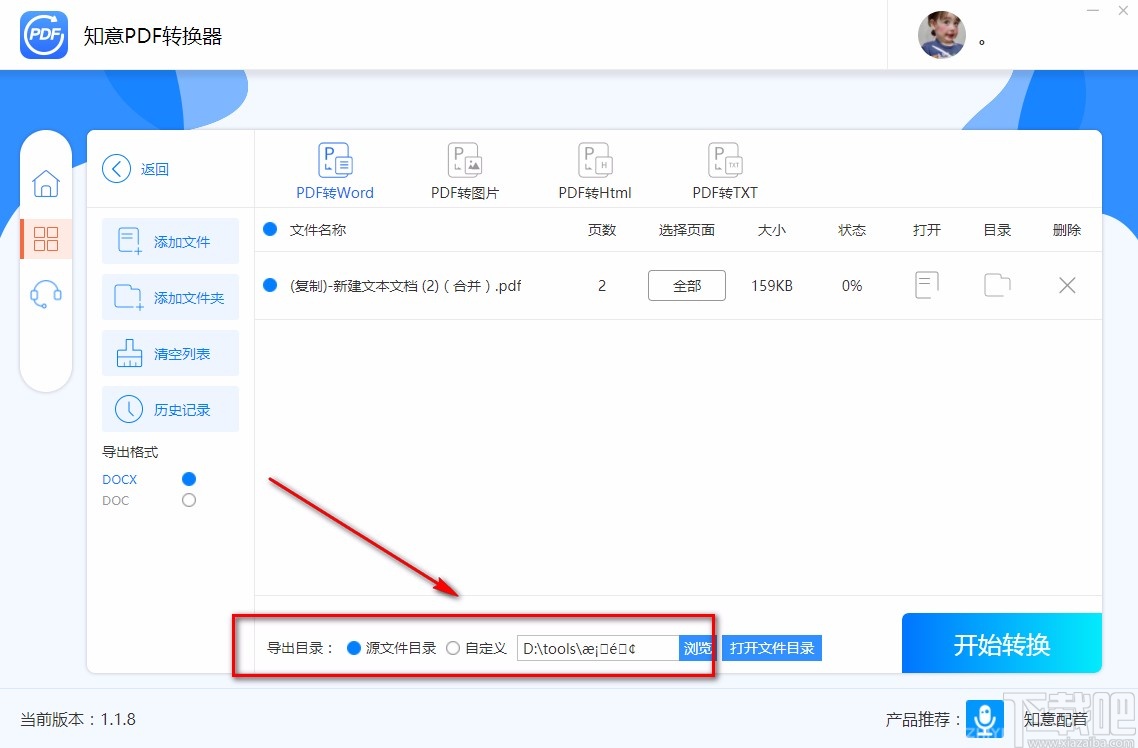Open the PDF转Html converter

pos(594,170)
